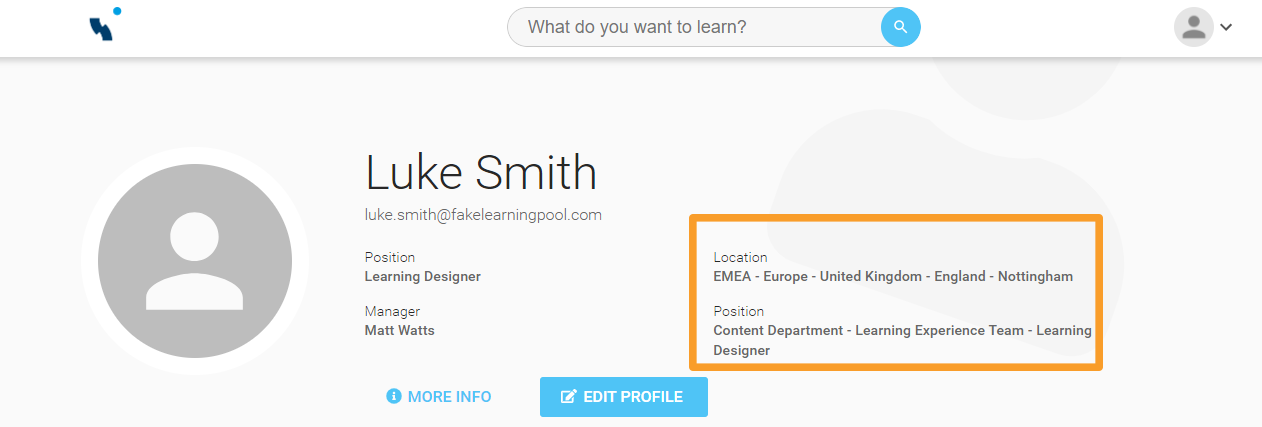Click manager name Matt Watts
The width and height of the screenshot is (1262, 427).
[400, 330]
